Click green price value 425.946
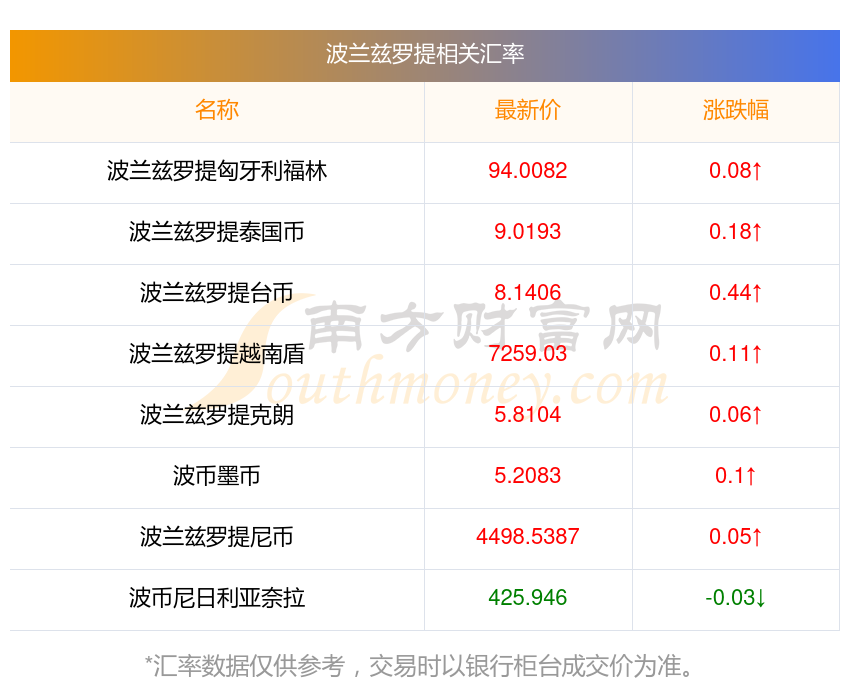 pos(527,598)
